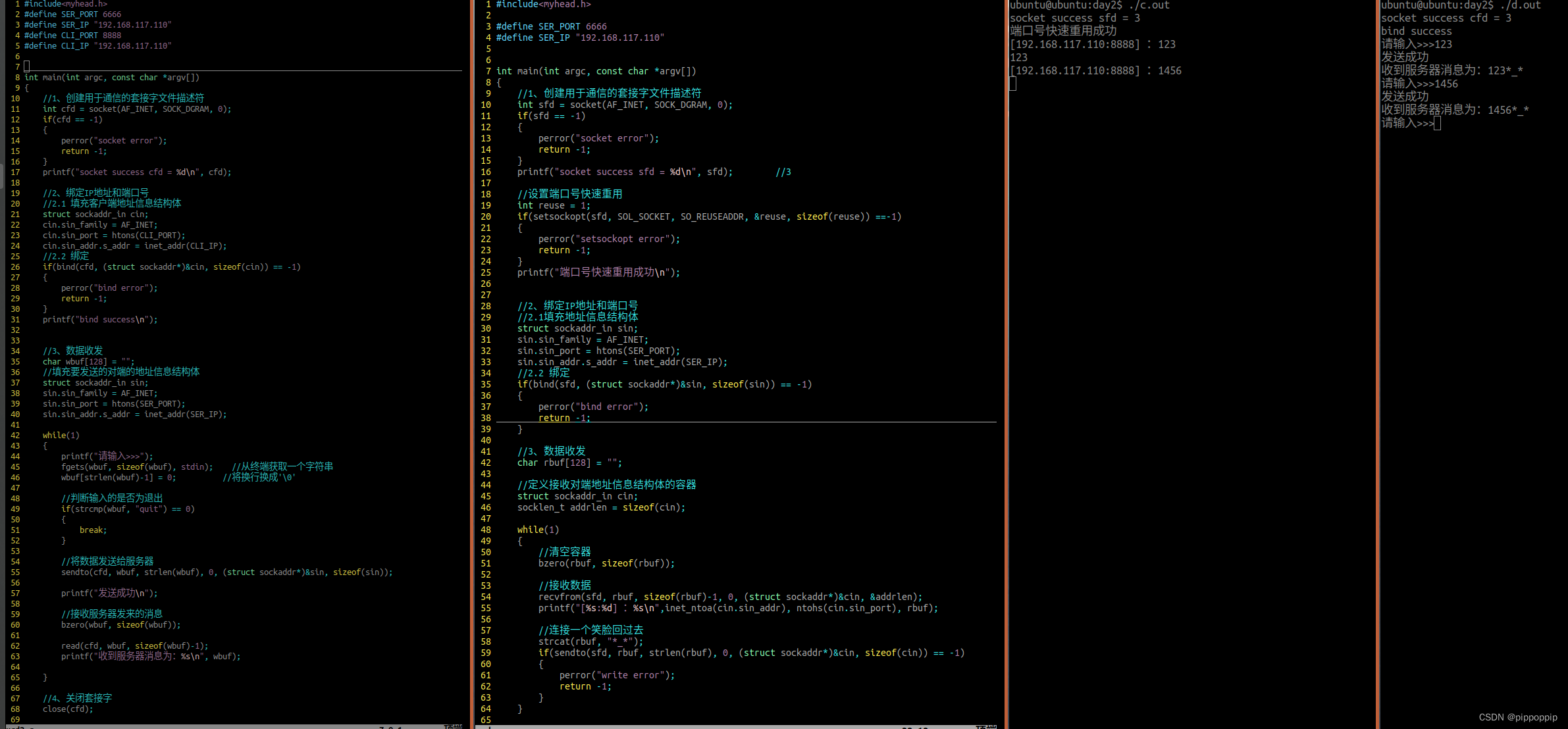Click '#define SER_PORT 6666' in middle editor
Viewport: 1568px width, 729px height.
[x=552, y=27]
